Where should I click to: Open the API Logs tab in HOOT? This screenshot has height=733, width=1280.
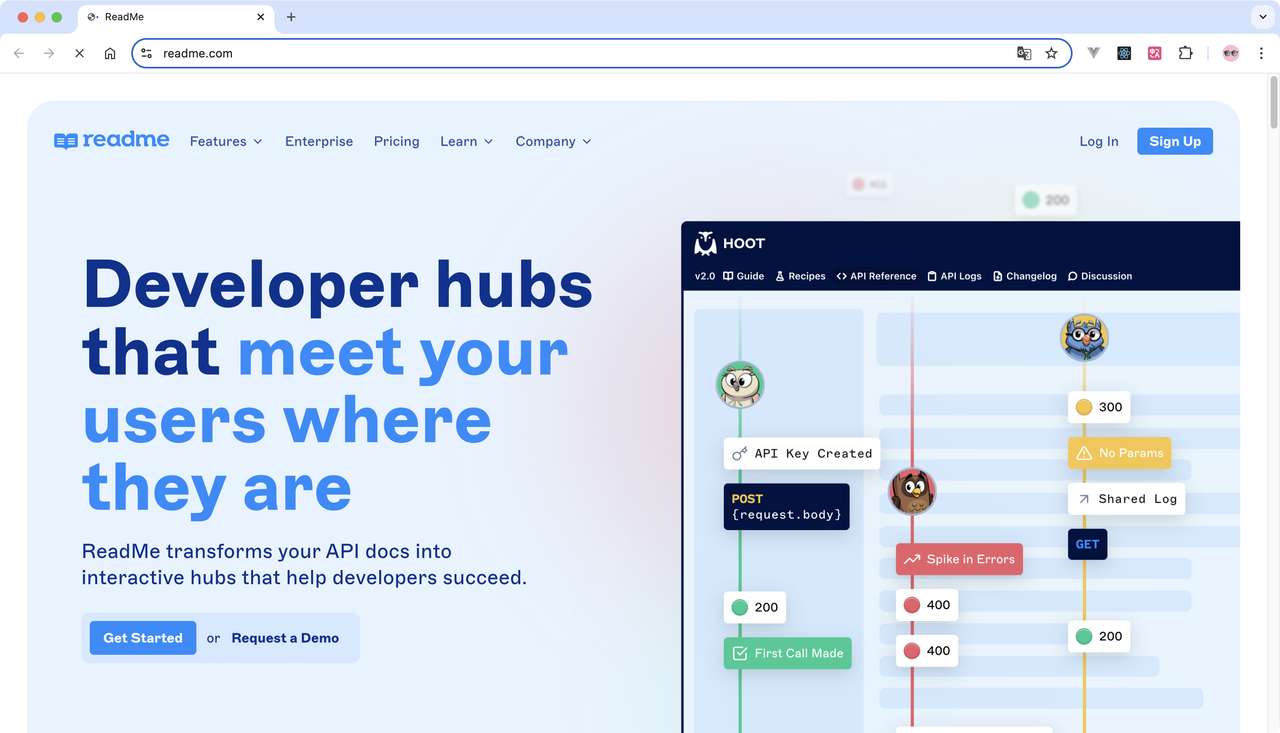pyautogui.click(x=954, y=276)
